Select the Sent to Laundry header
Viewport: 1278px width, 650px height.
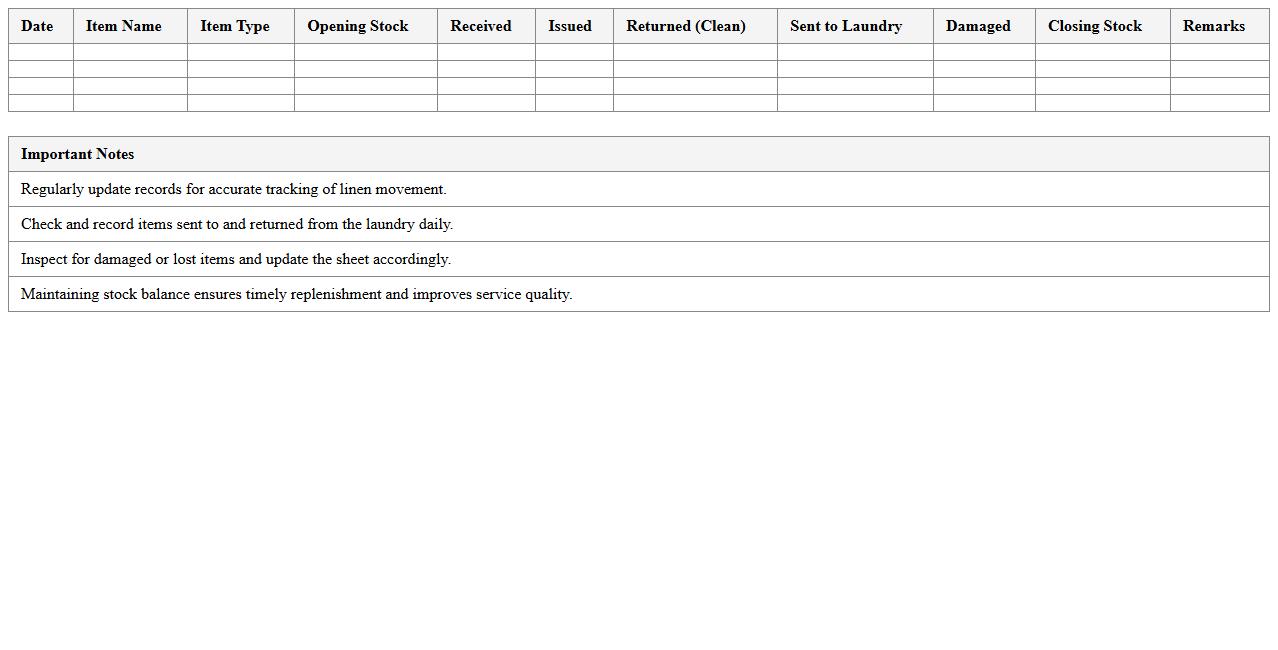click(853, 26)
